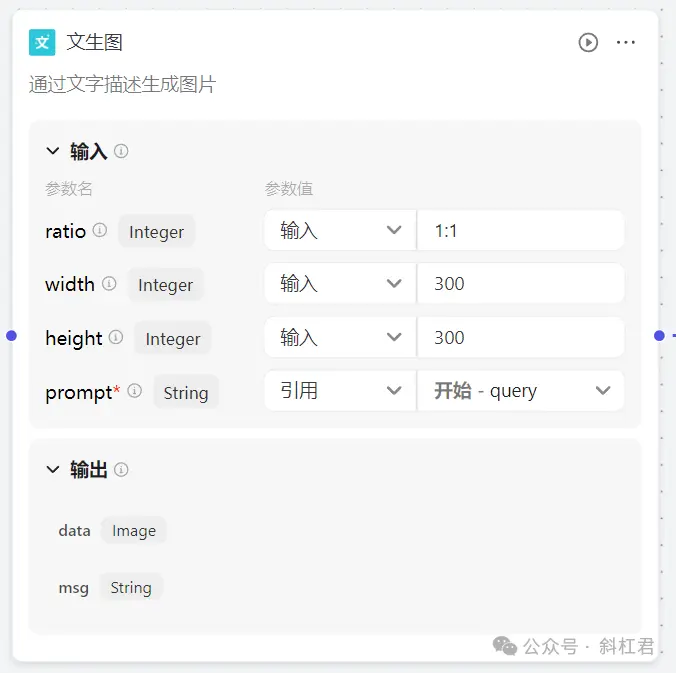The image size is (676, 673).
Task: Open ratio source type dropdown
Action: coord(340,230)
